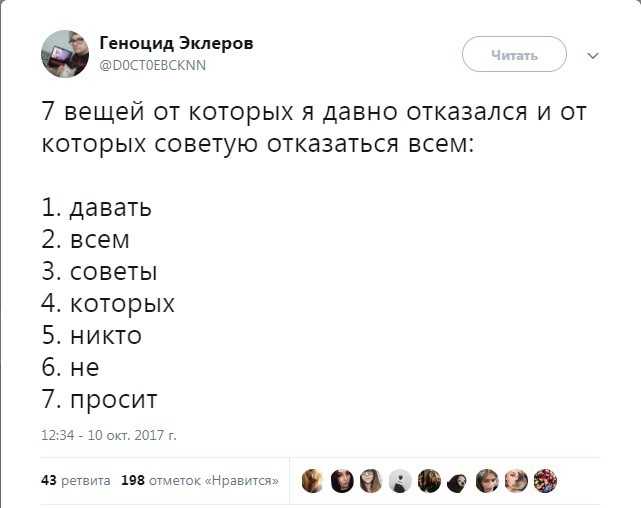This screenshot has height=508, width=641.
Task: Open second liker avatar, dark-haired woman
Action: (342, 480)
